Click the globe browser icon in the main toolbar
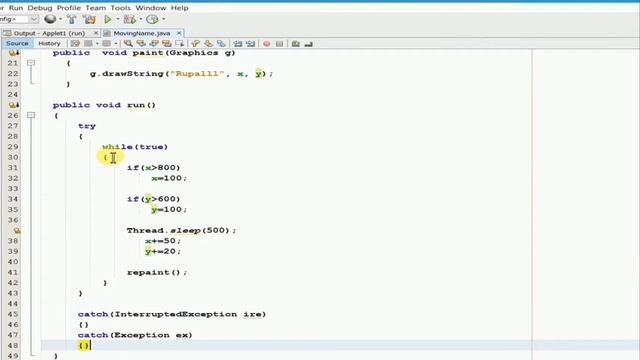 pyautogui.click(x=50, y=19)
